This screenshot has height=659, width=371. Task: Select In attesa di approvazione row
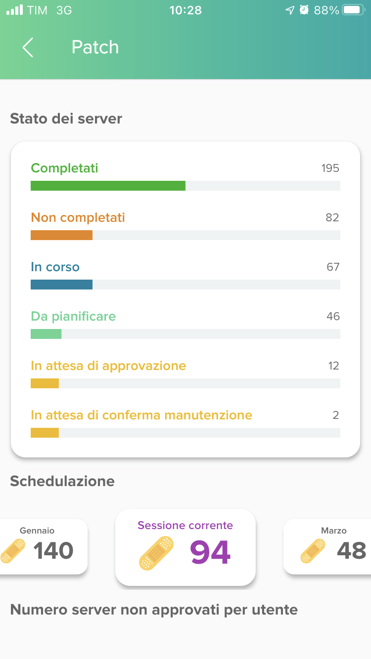[185, 374]
